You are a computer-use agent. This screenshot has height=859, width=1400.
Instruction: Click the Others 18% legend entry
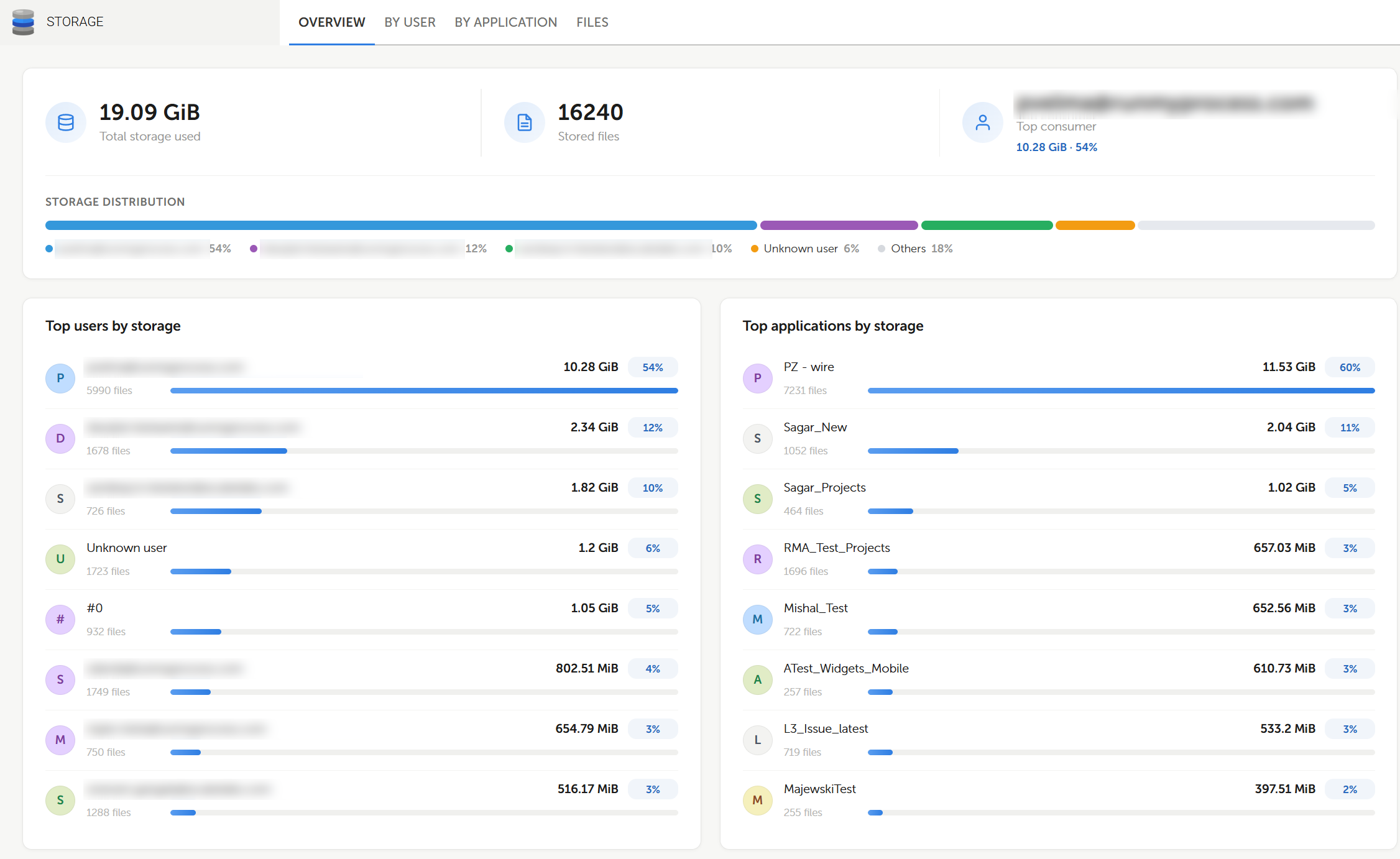click(x=915, y=249)
